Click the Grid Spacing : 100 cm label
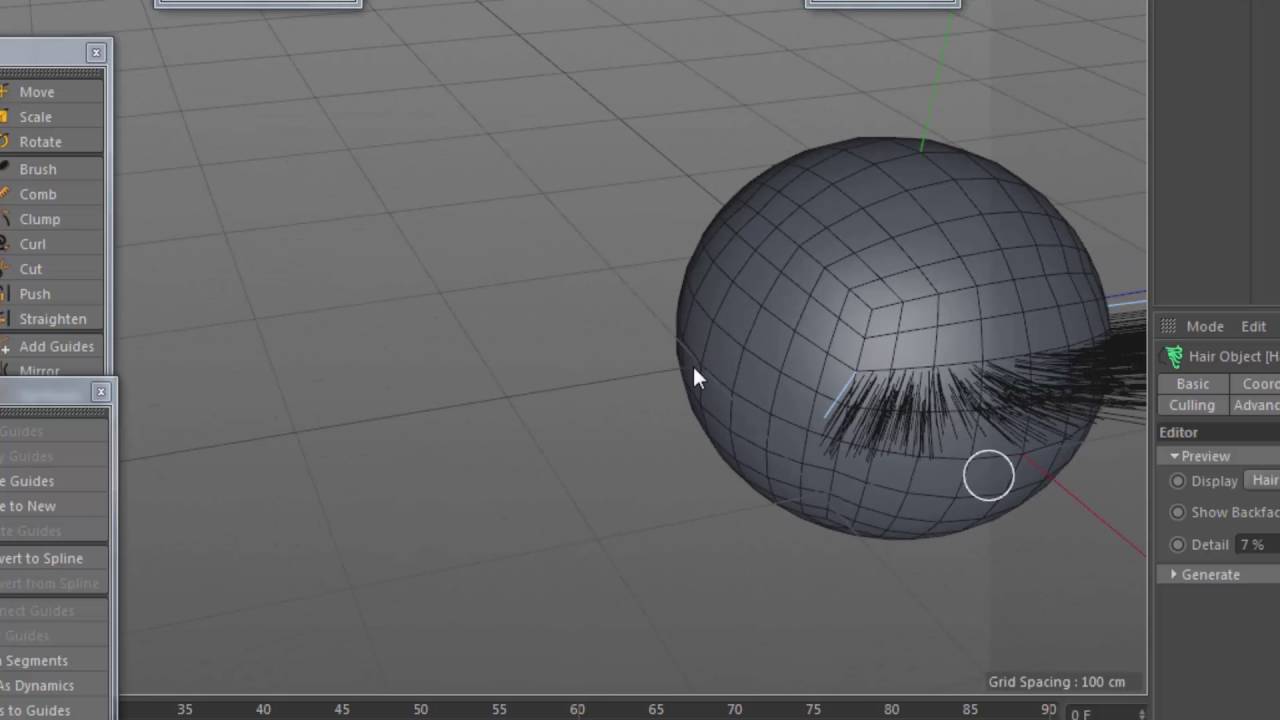Image resolution: width=1280 pixels, height=720 pixels. (1056, 682)
